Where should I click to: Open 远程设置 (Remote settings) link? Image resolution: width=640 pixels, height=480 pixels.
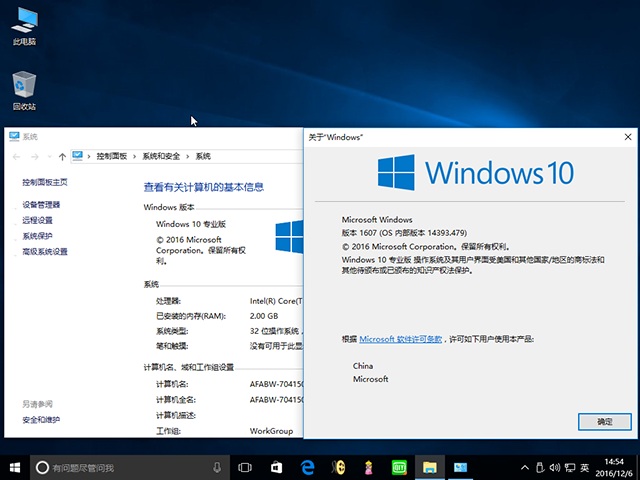pos(37,220)
